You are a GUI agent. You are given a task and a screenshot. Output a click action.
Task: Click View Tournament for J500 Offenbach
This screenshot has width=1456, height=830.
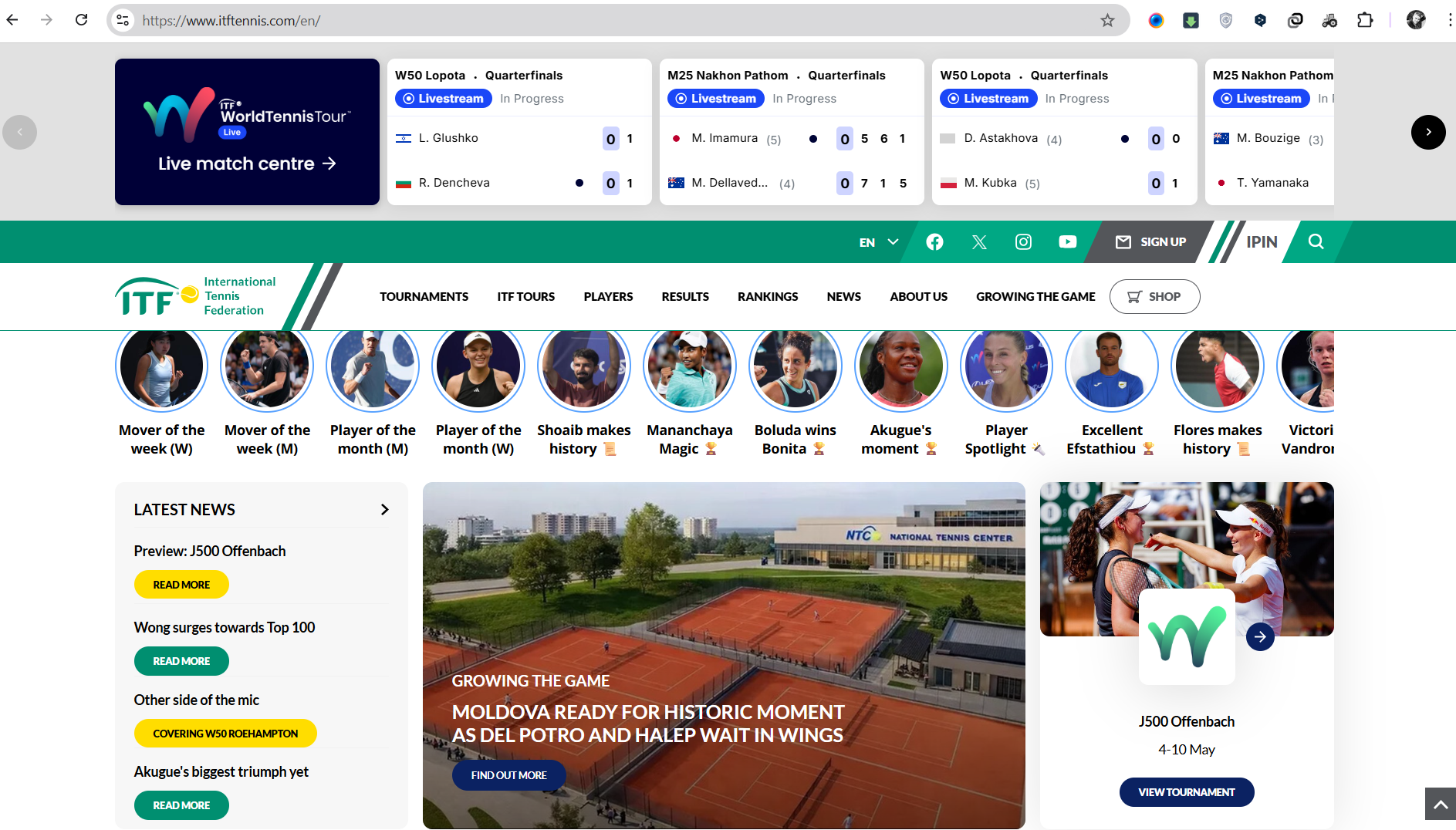point(1187,792)
